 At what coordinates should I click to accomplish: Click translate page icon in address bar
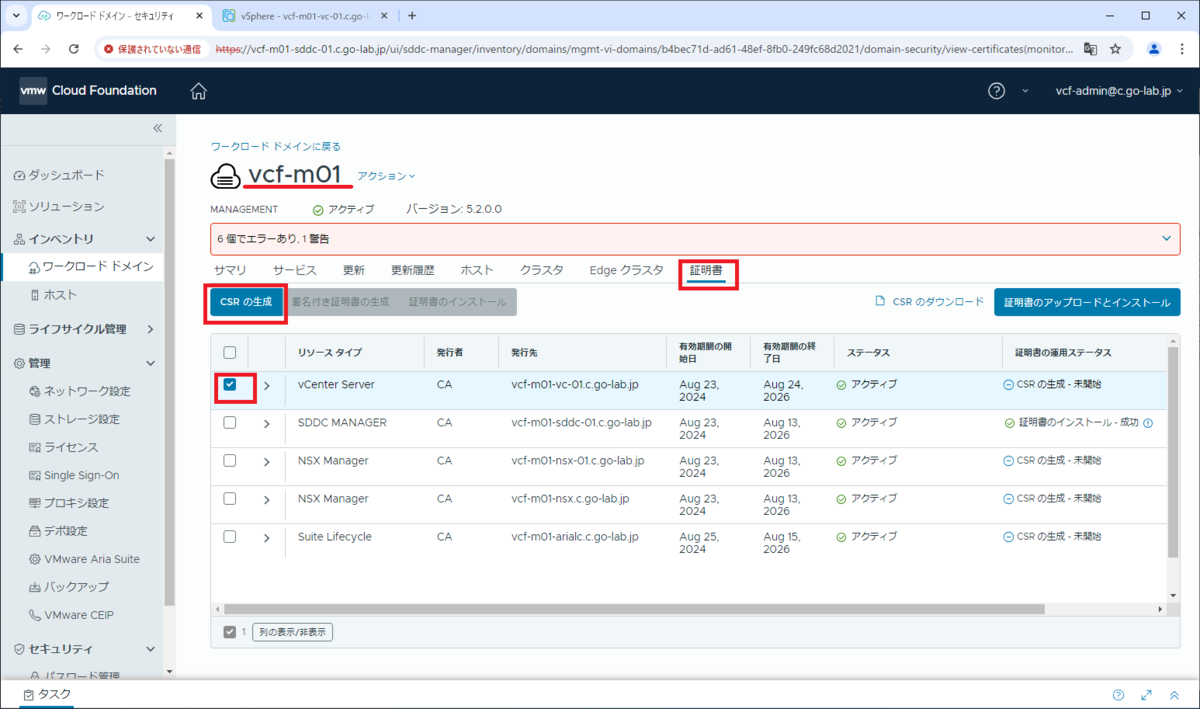point(1090,48)
